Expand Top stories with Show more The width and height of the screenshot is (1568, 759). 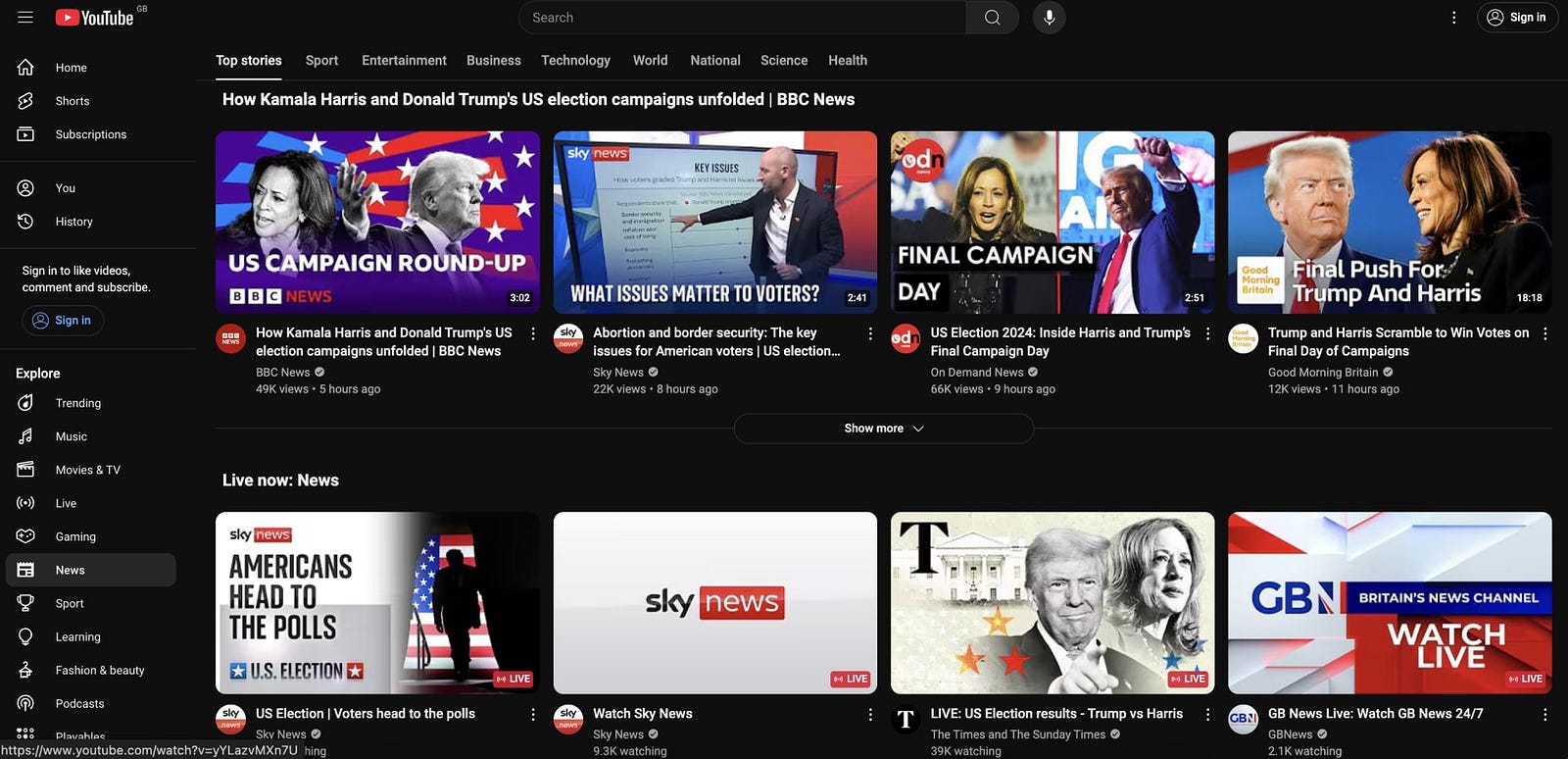click(x=884, y=429)
